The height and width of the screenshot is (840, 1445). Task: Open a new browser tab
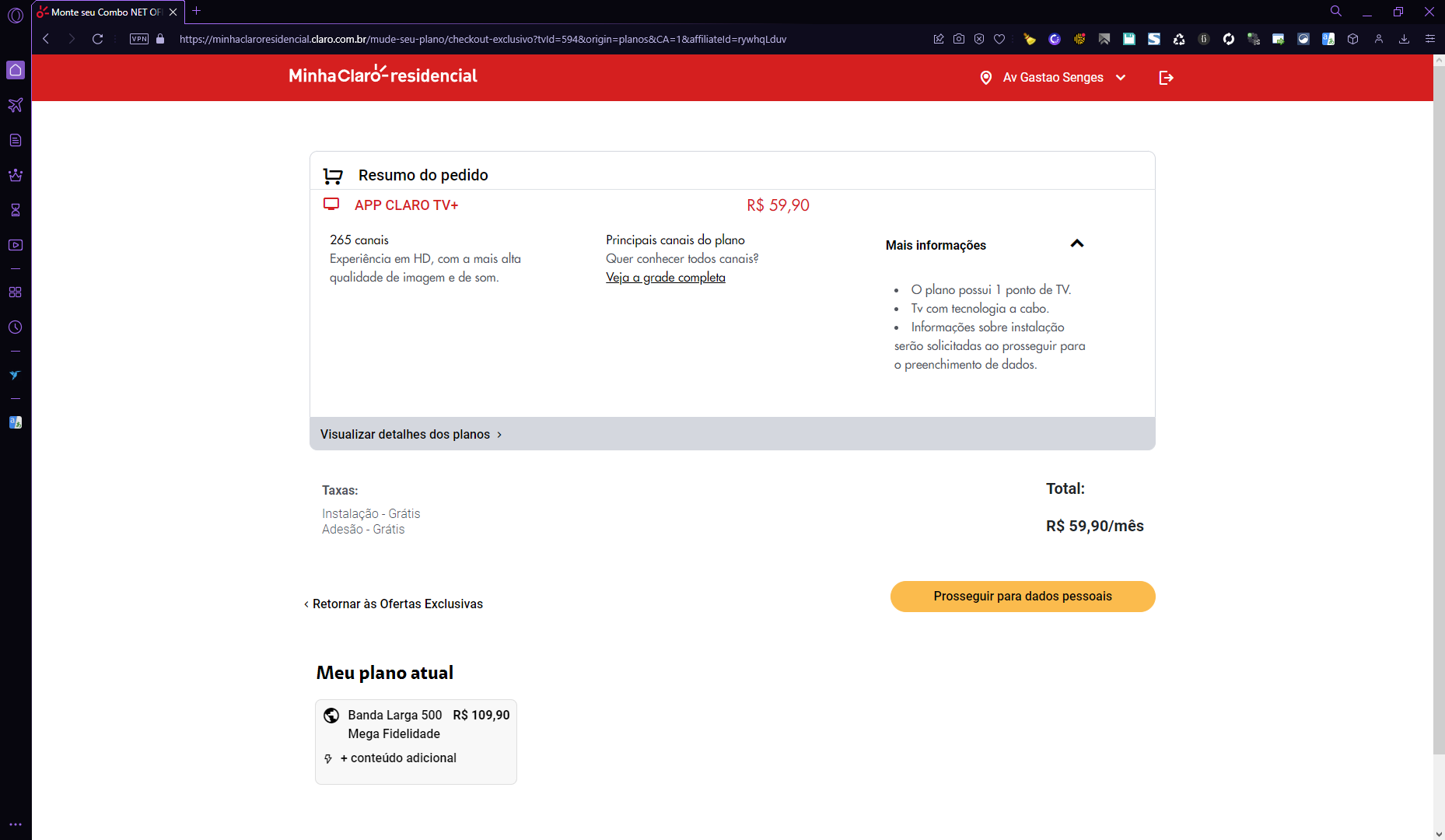point(197,11)
